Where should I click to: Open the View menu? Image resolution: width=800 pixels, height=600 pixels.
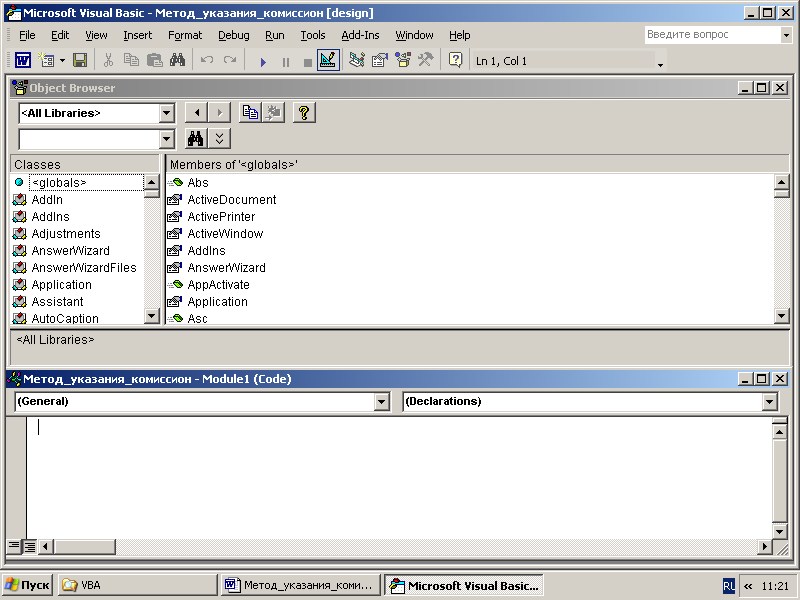96,35
